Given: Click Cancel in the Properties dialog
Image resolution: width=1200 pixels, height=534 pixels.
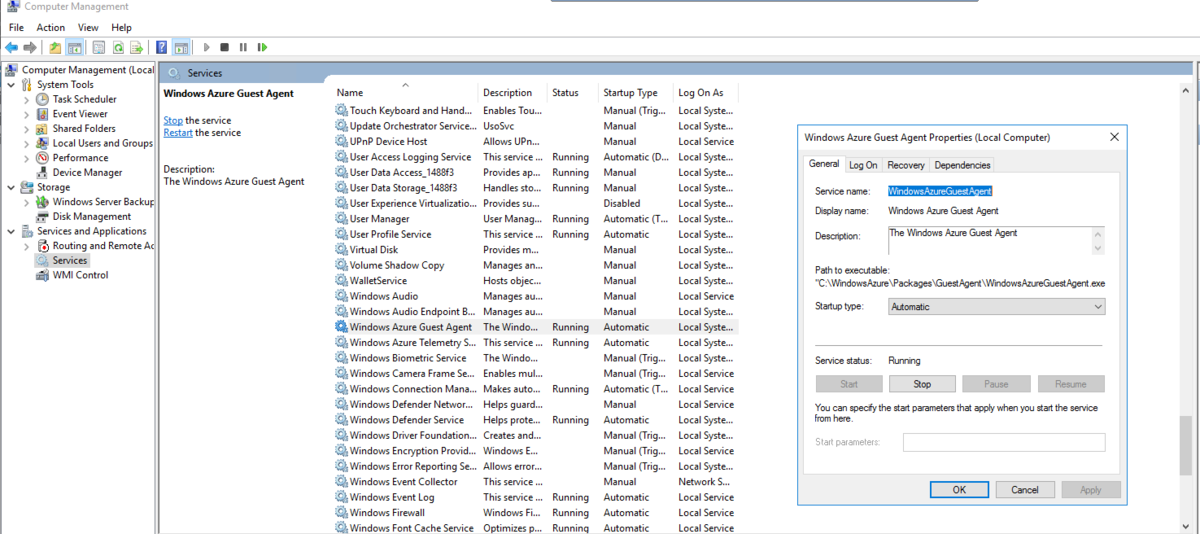Looking at the screenshot, I should pyautogui.click(x=1025, y=490).
